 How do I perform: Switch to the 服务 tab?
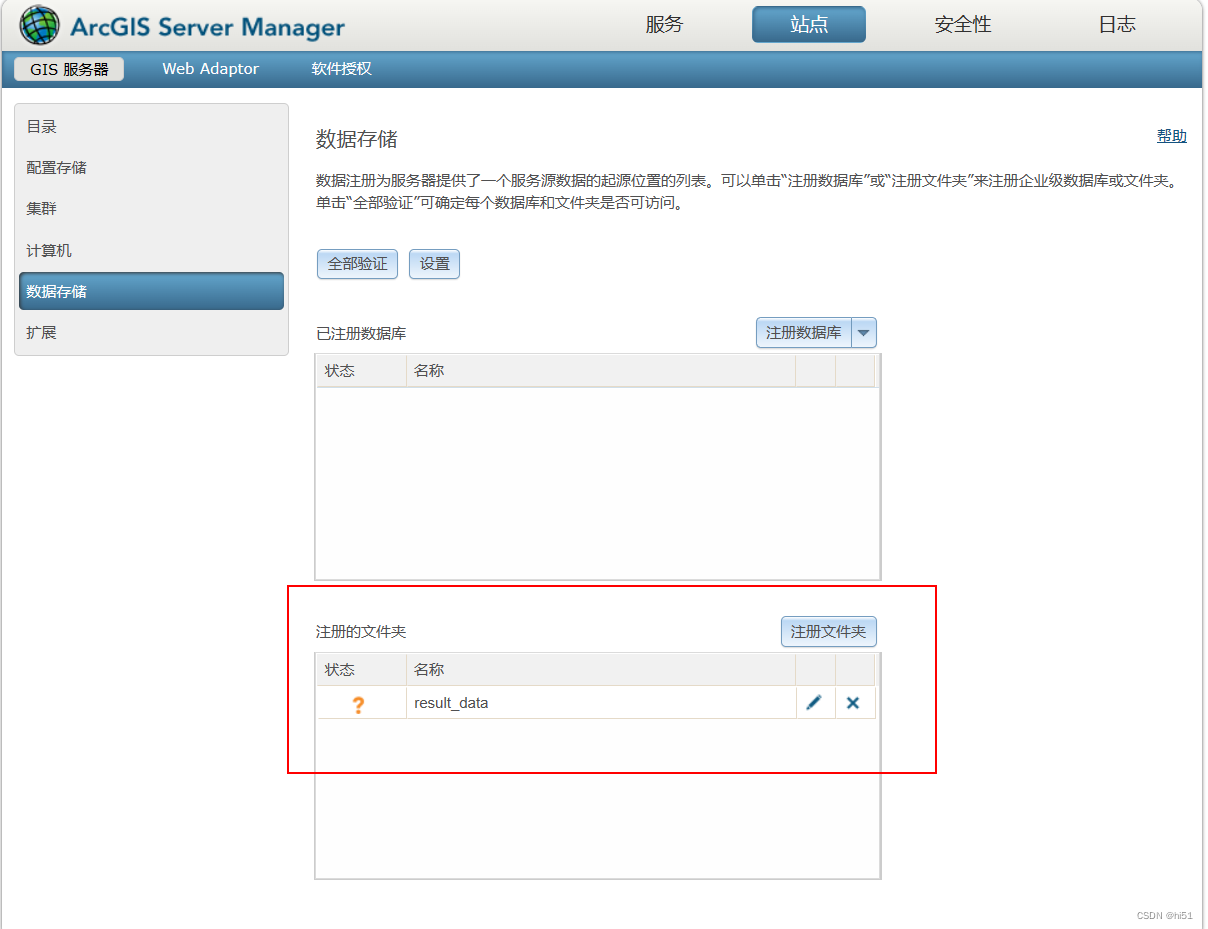pos(666,24)
